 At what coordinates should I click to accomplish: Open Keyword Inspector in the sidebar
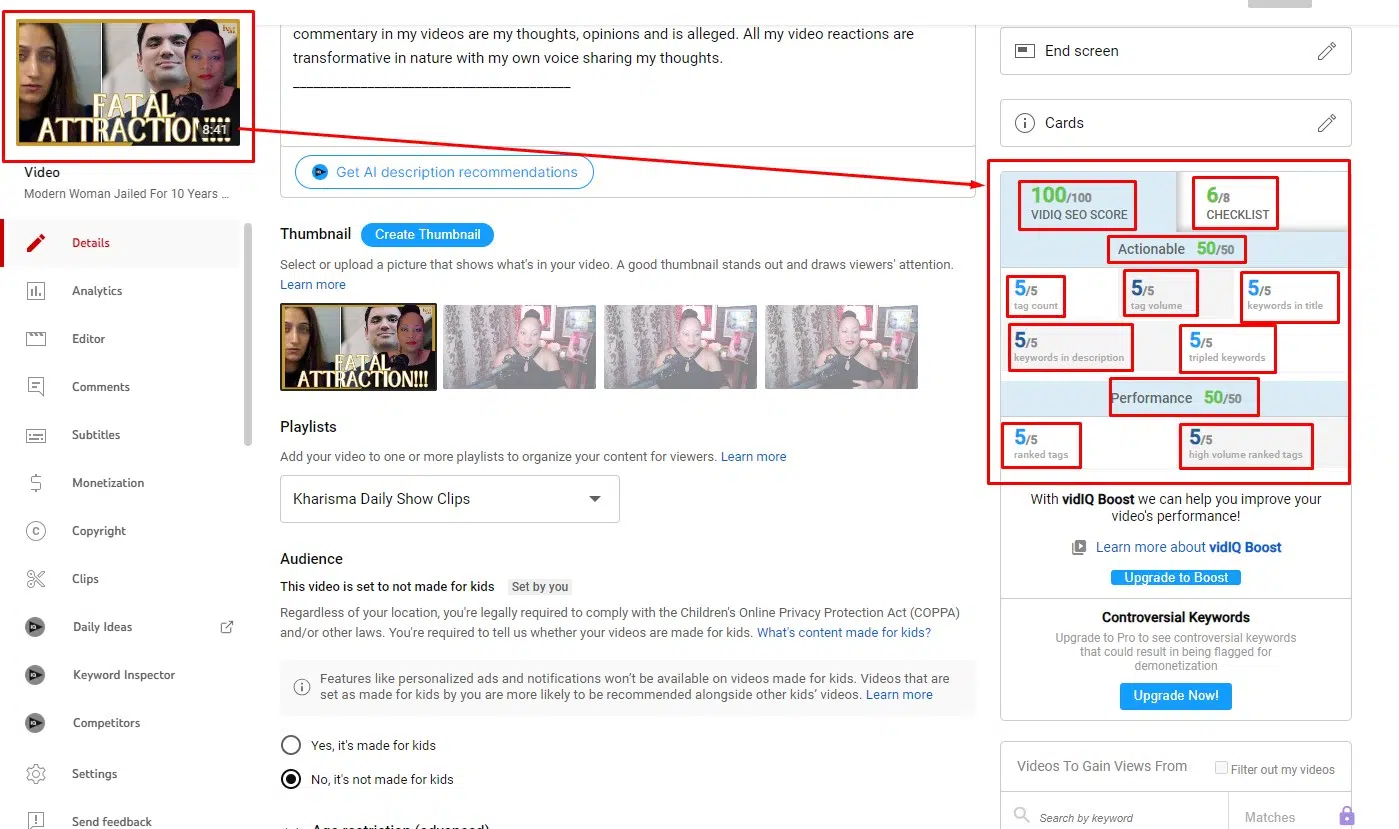click(x=123, y=675)
